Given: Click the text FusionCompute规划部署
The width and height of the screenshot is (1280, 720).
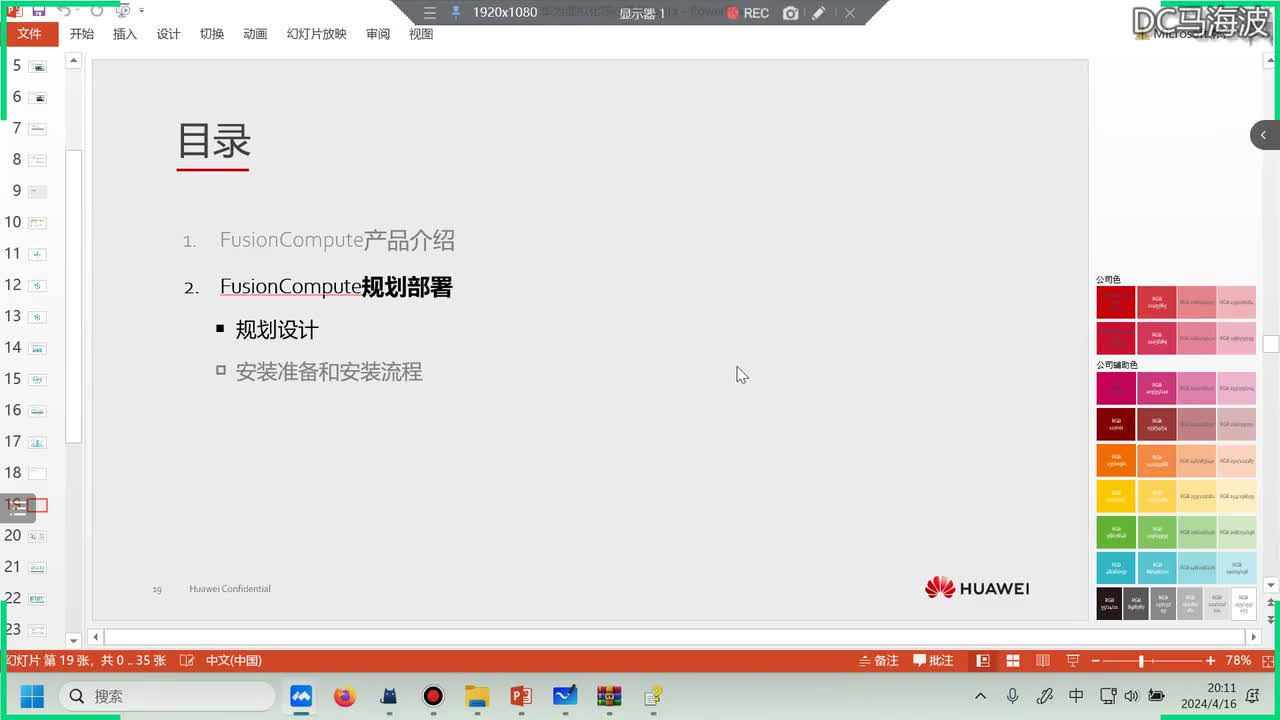Looking at the screenshot, I should (x=336, y=287).
